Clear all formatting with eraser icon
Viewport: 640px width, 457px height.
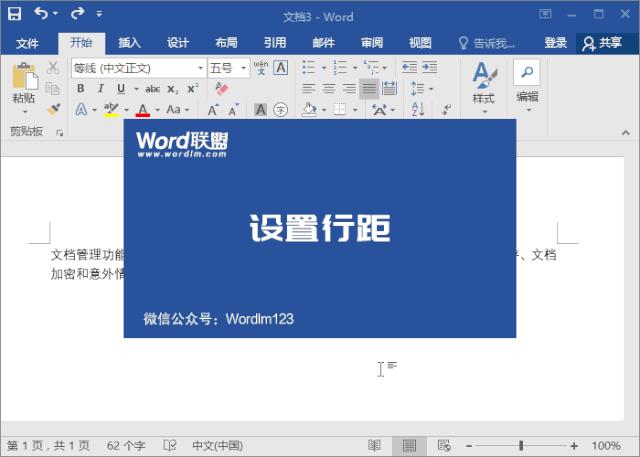tap(221, 88)
